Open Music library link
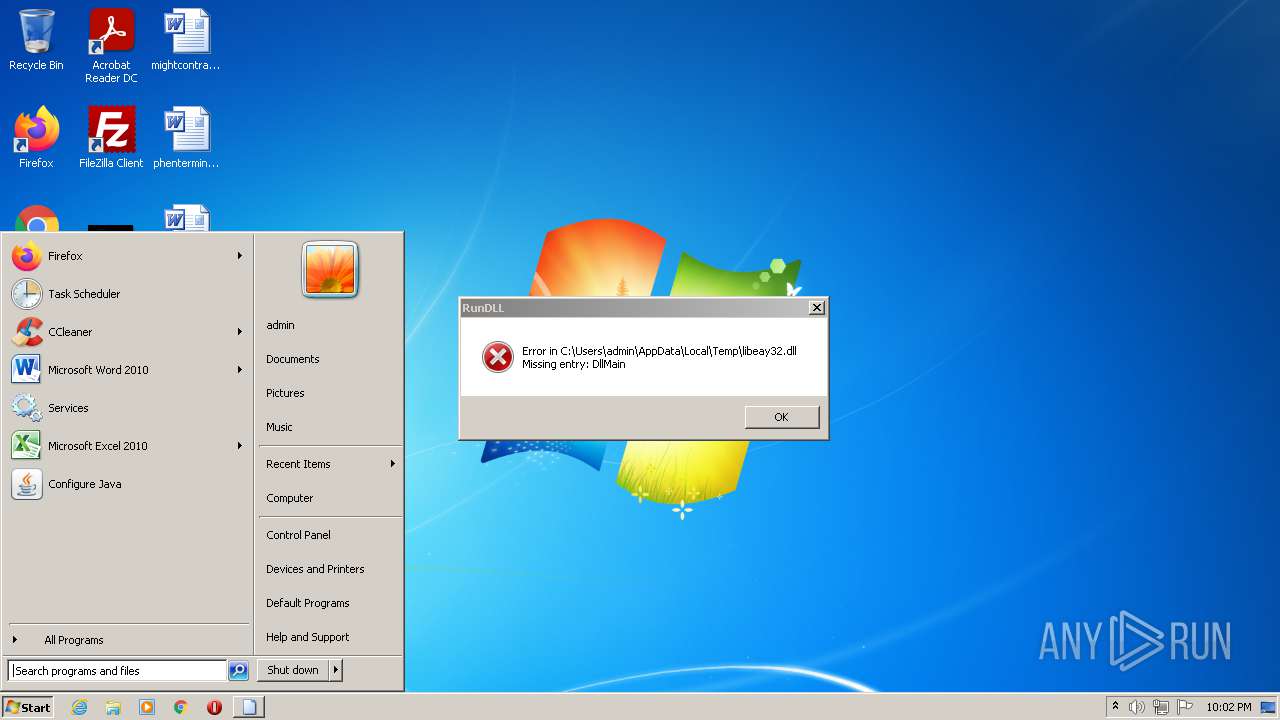The width and height of the screenshot is (1280, 720). (x=279, y=427)
